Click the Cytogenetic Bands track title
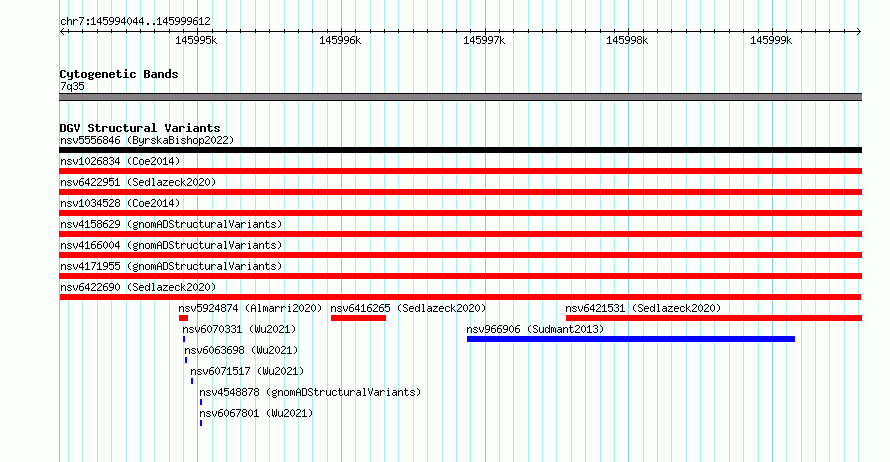 pyautogui.click(x=119, y=74)
